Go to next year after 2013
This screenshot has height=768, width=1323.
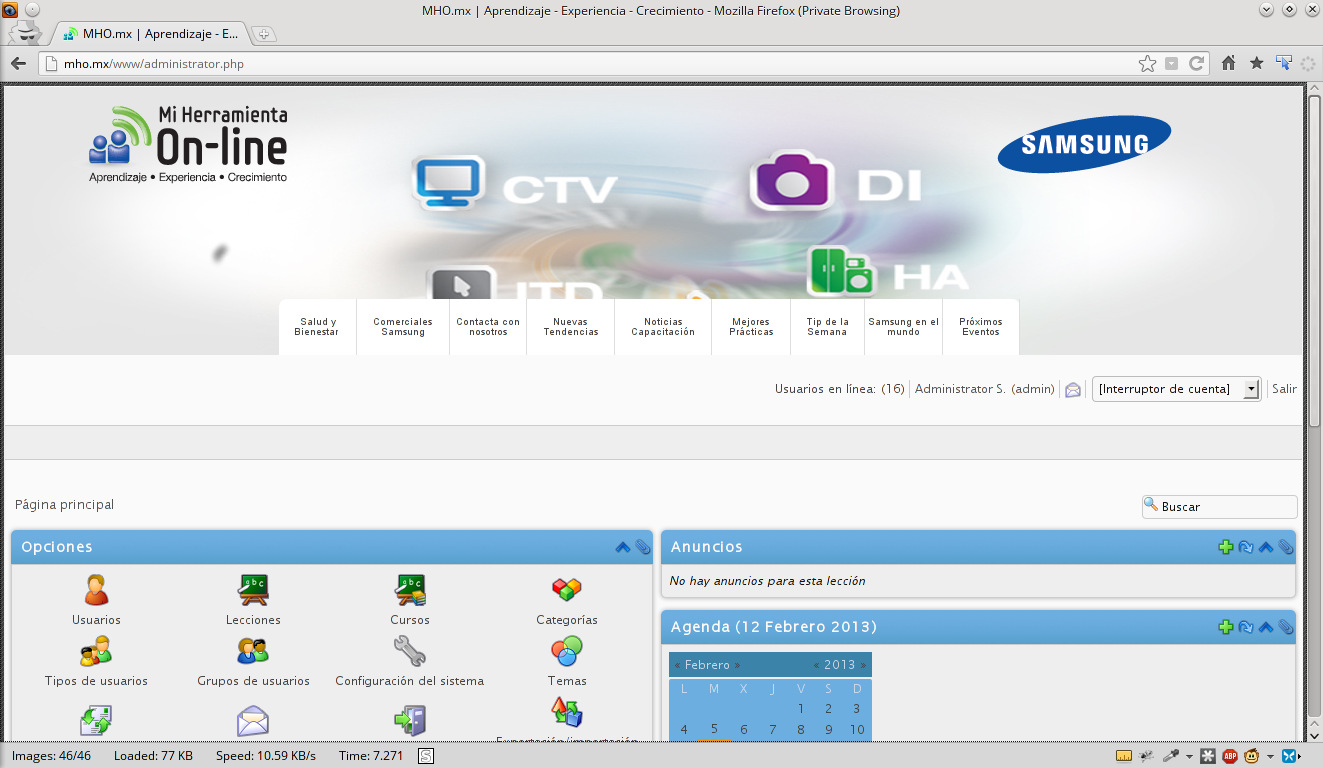pyautogui.click(x=864, y=665)
